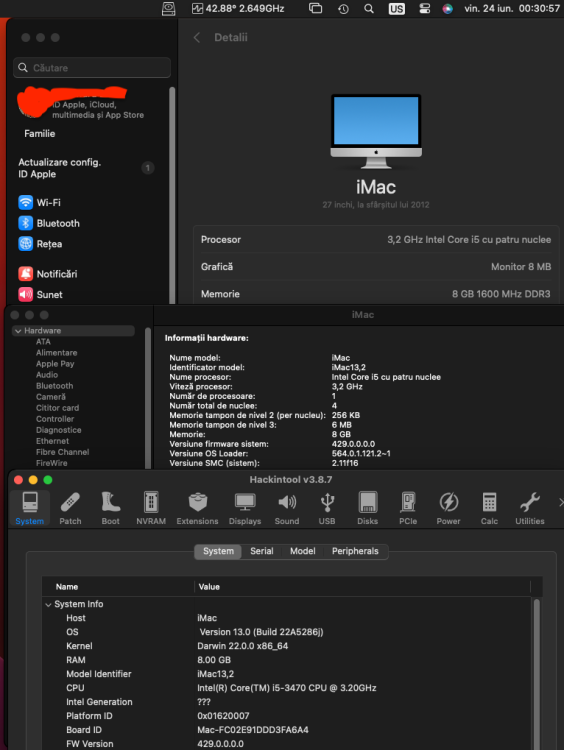Open the System tool in Hackintool toolbar
The height and width of the screenshot is (750, 564).
(30, 508)
